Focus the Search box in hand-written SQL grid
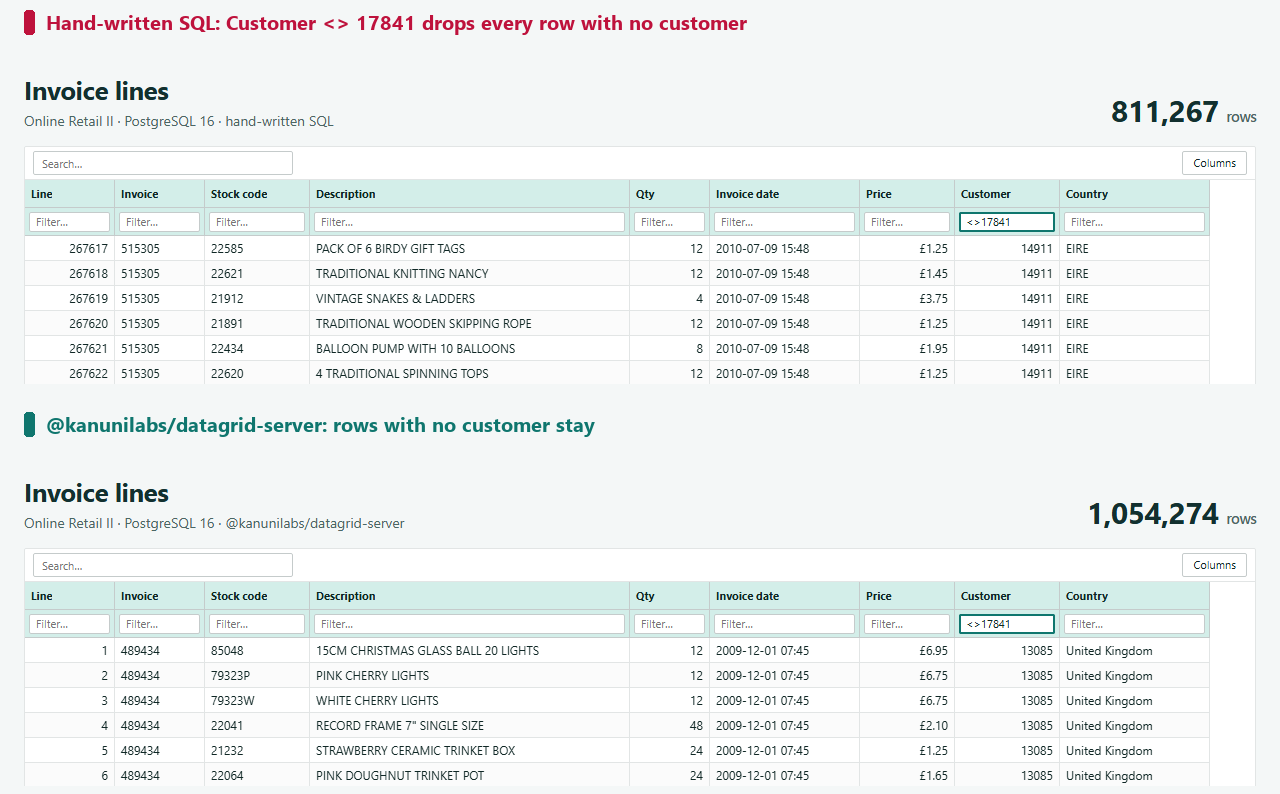1280x794 pixels. click(163, 163)
